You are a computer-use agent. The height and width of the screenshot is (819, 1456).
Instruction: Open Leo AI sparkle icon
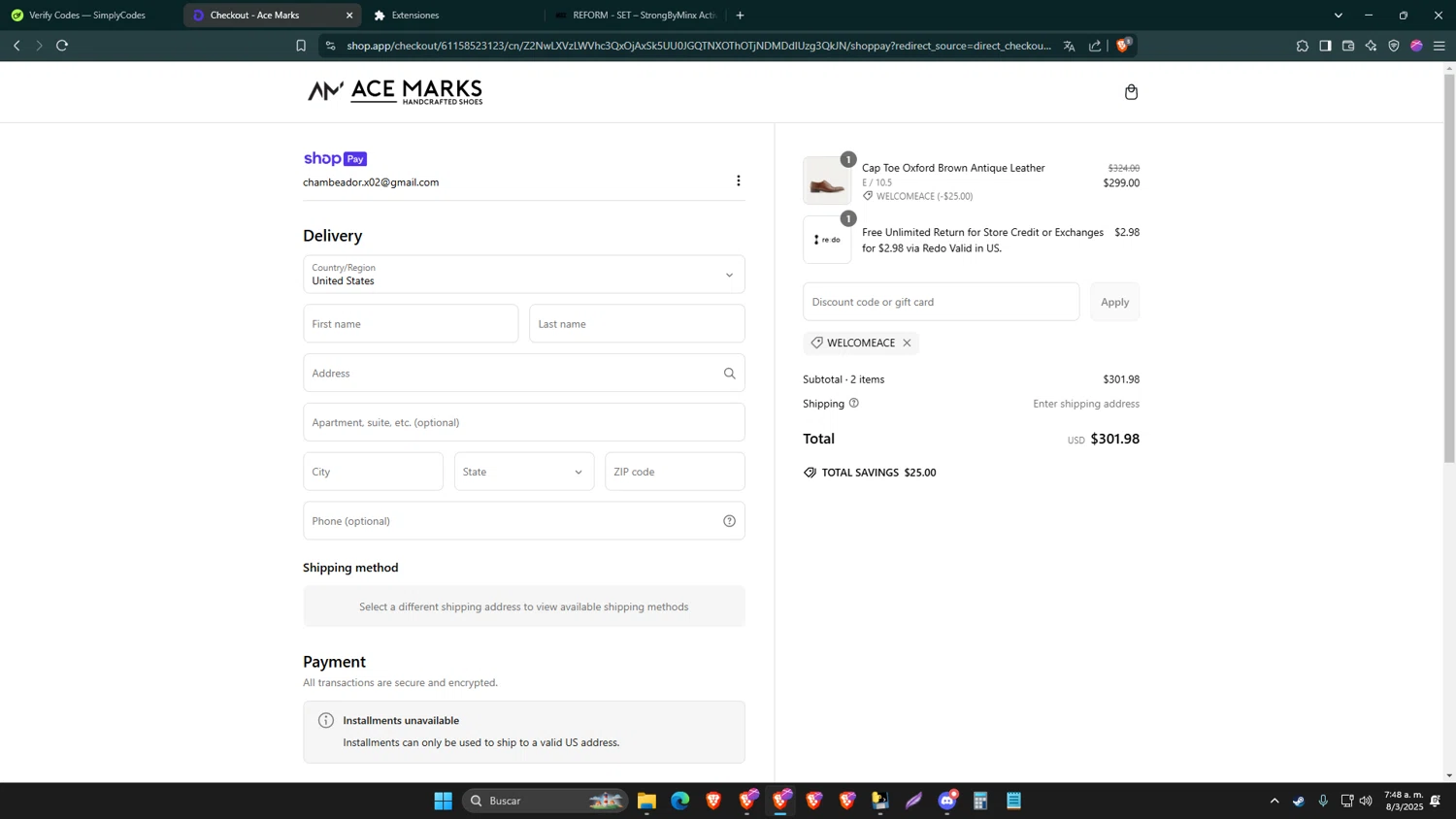[x=1371, y=46]
